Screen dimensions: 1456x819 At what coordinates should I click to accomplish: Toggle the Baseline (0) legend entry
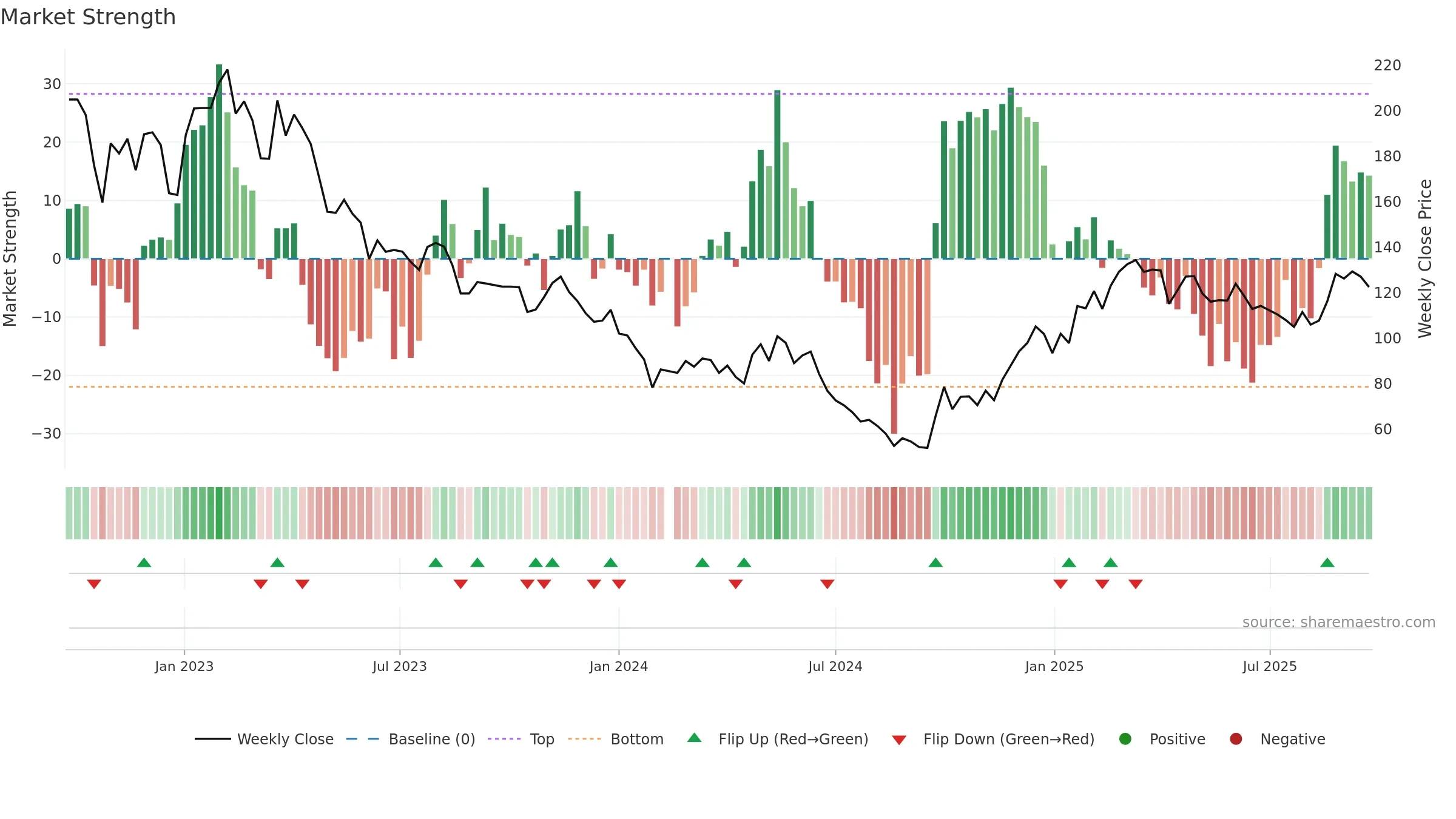411,739
